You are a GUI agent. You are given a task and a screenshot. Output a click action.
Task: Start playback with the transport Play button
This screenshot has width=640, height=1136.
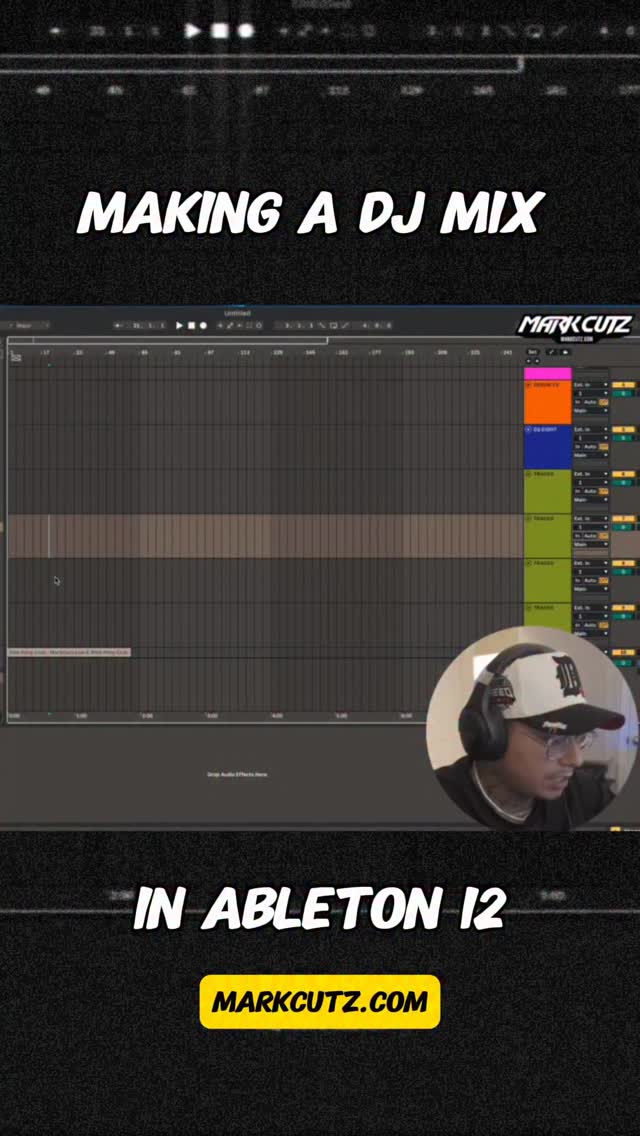(180, 326)
